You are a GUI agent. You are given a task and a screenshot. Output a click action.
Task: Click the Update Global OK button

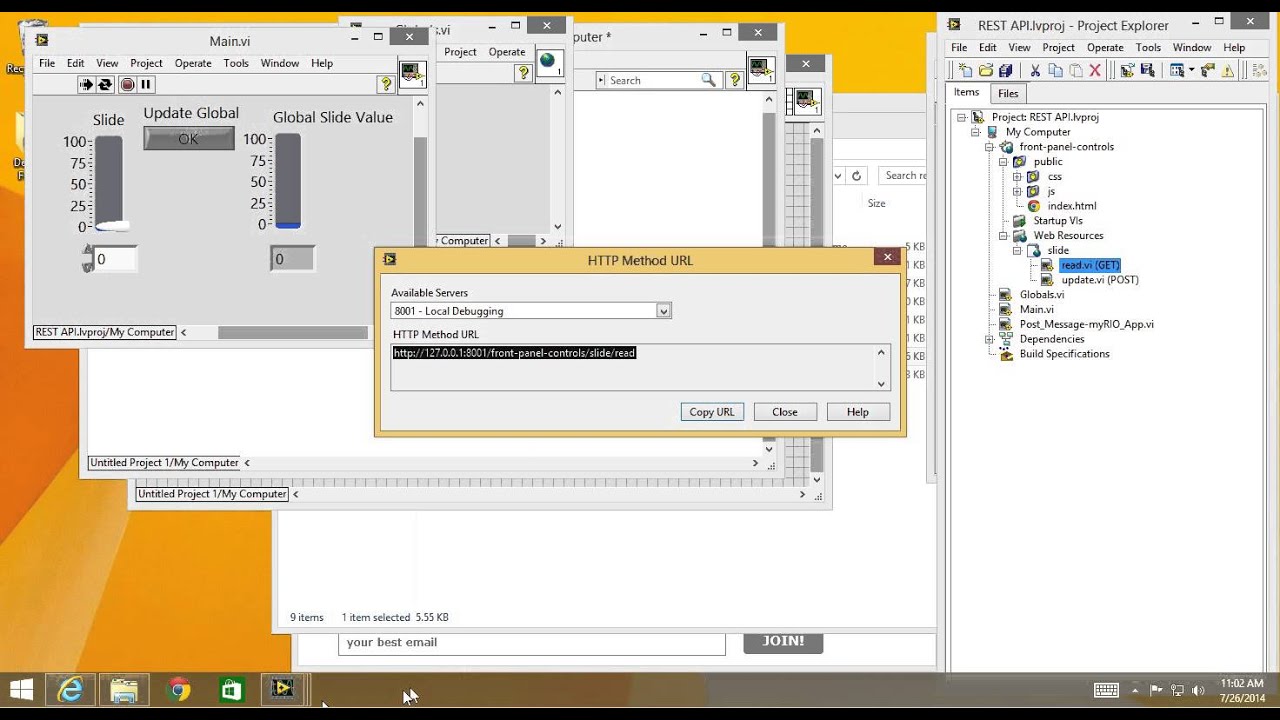(x=189, y=139)
